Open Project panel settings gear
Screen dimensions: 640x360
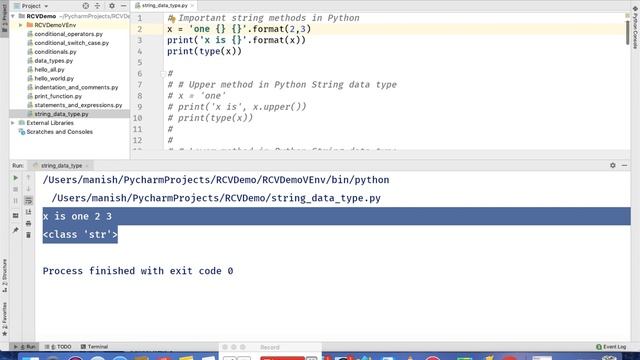(x=112, y=6)
